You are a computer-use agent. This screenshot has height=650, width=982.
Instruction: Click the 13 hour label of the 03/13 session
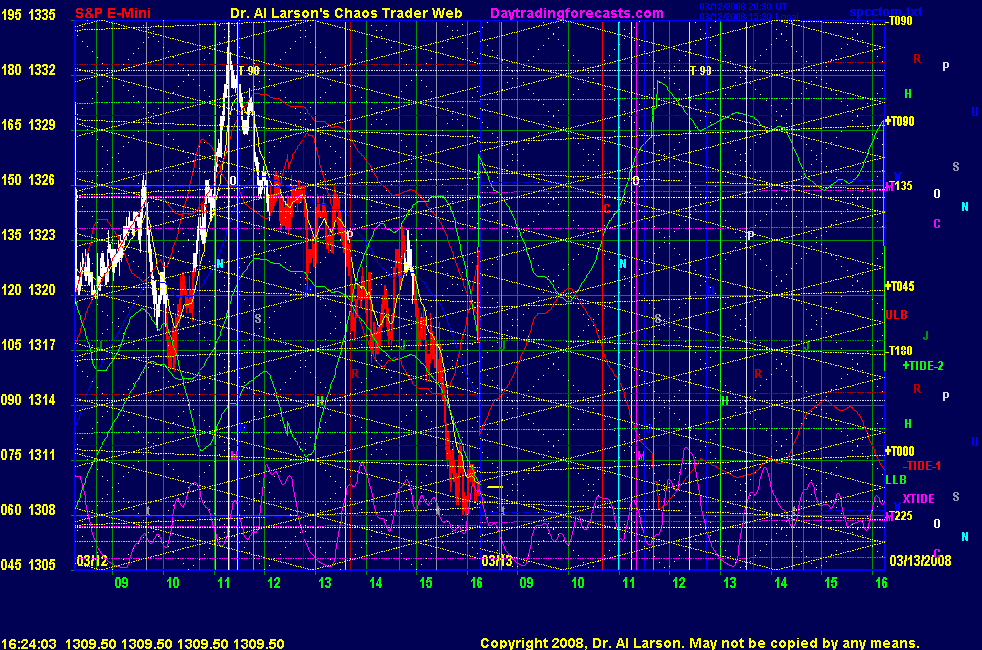(x=730, y=583)
